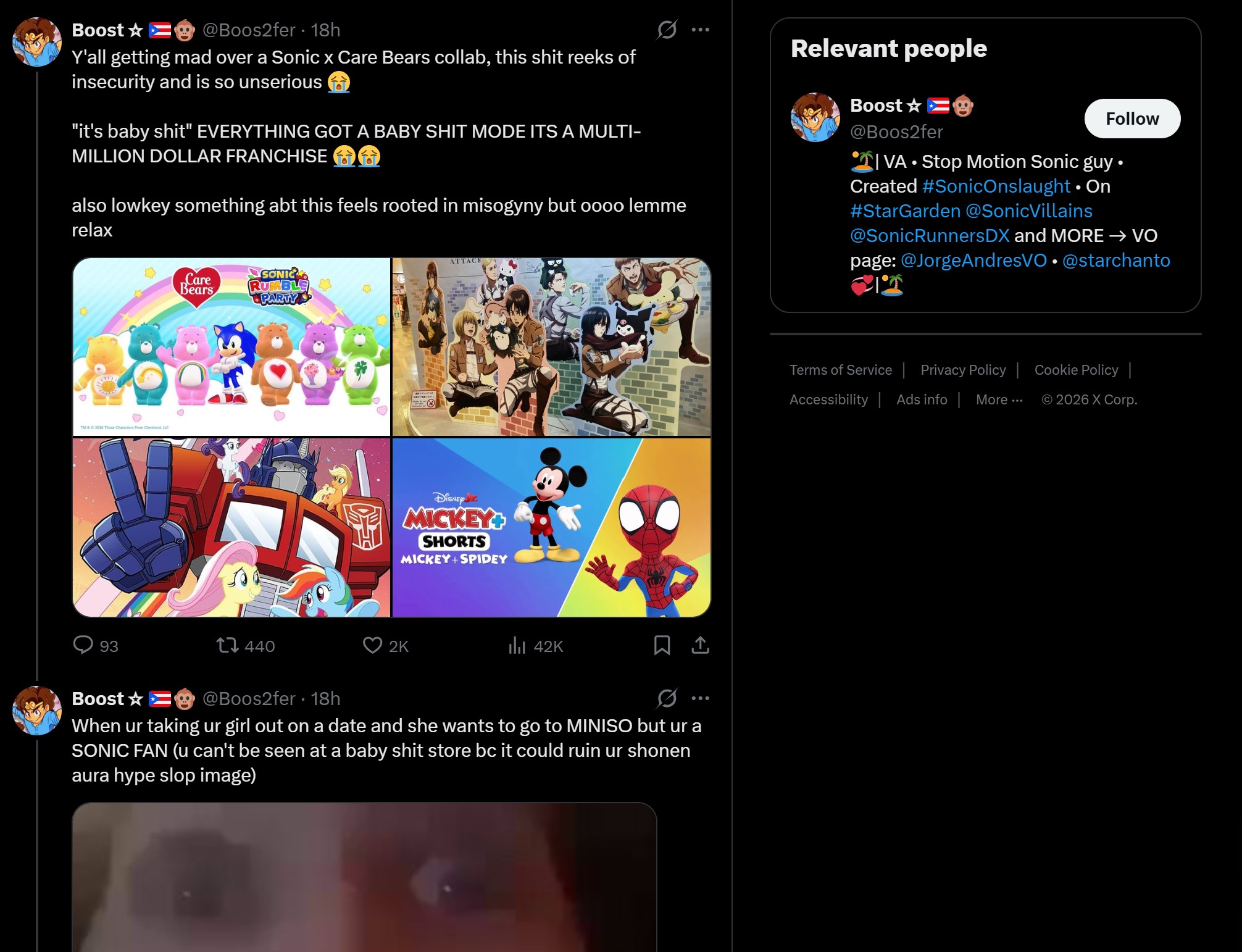View analytics showing 42K views
This screenshot has width=1242, height=952.
[x=535, y=646]
